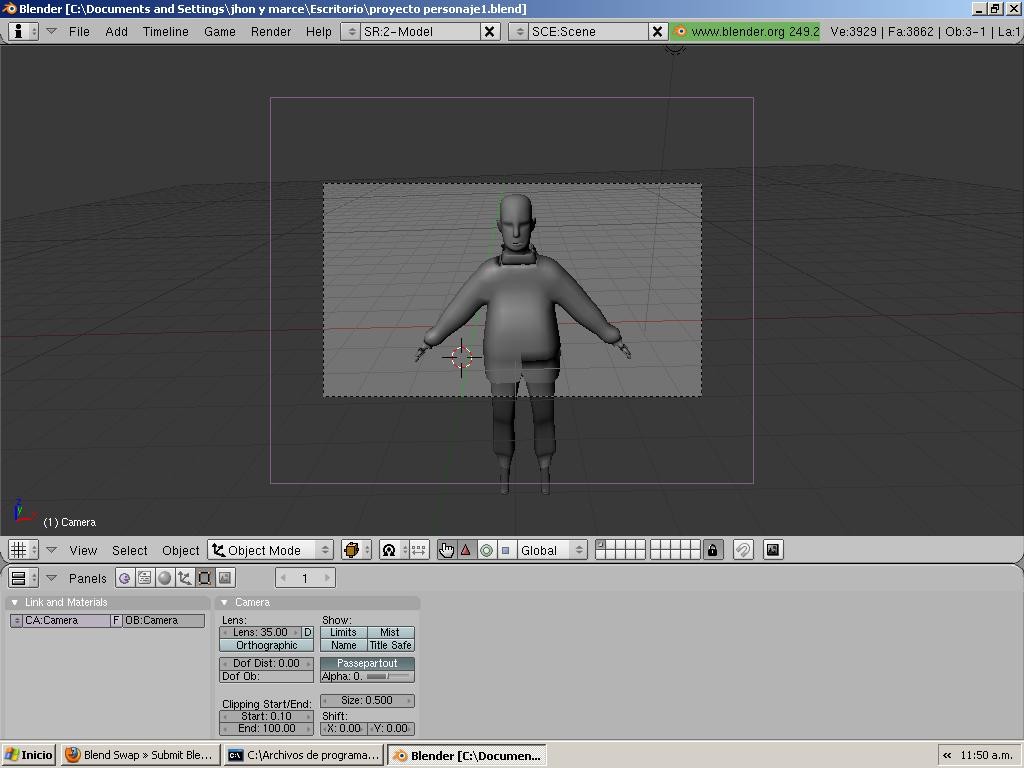Select the translate manipulator hand icon

(446, 549)
